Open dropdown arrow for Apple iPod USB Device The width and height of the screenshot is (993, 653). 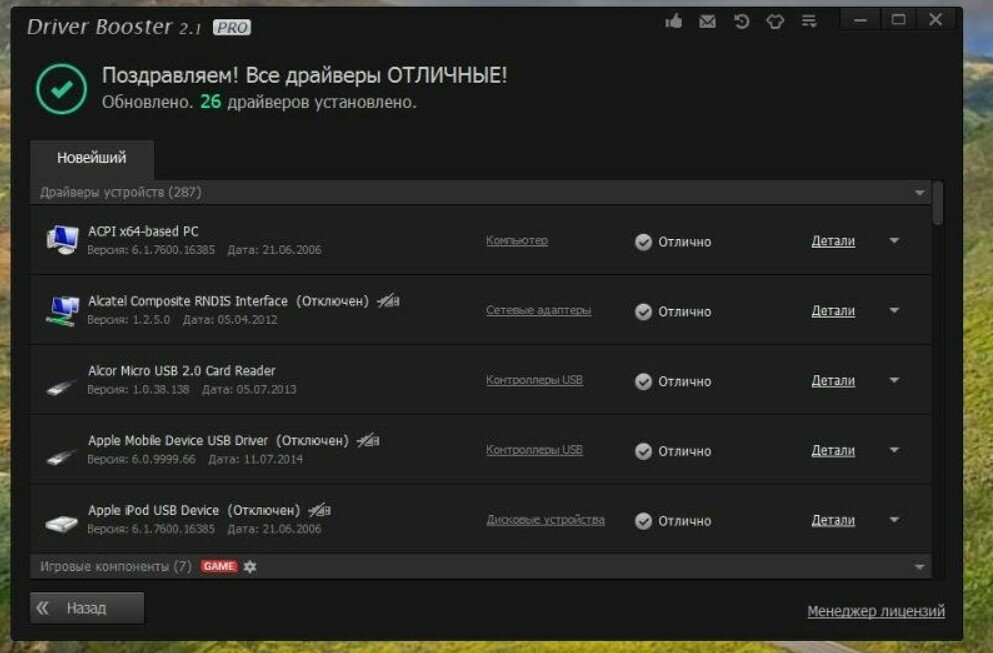[x=894, y=519]
